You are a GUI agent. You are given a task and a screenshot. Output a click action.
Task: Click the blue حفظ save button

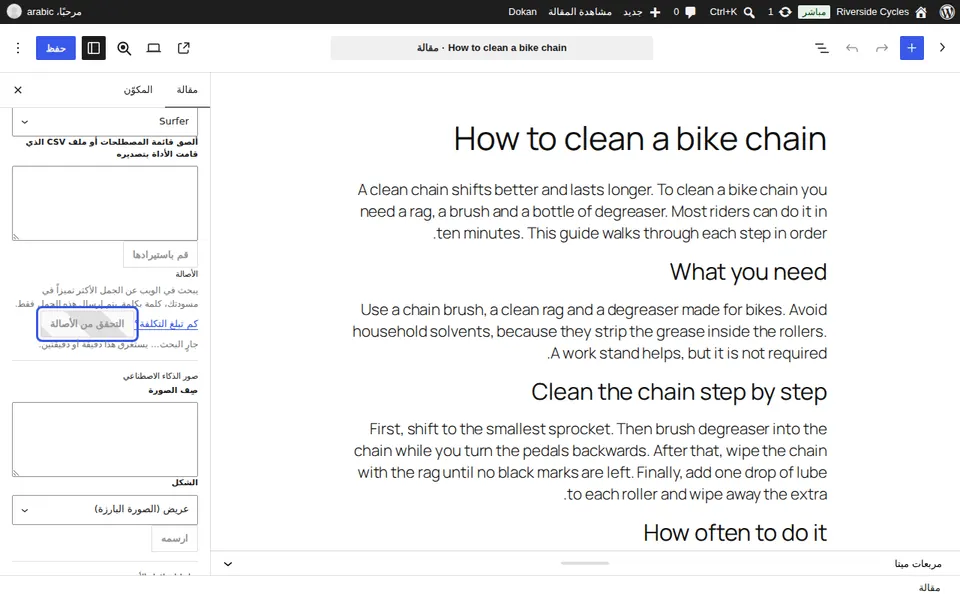click(x=56, y=48)
